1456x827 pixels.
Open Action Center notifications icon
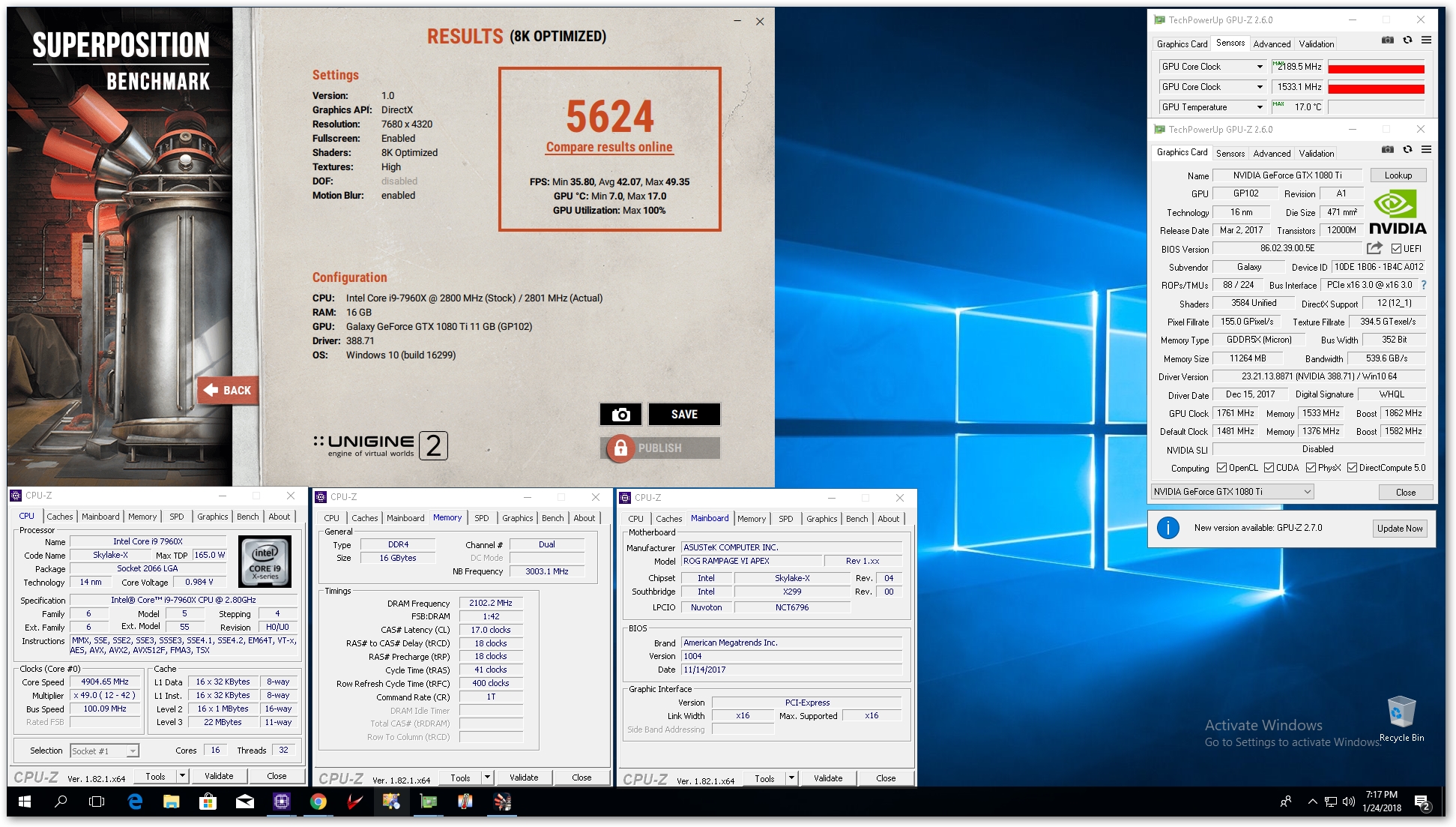[1422, 802]
